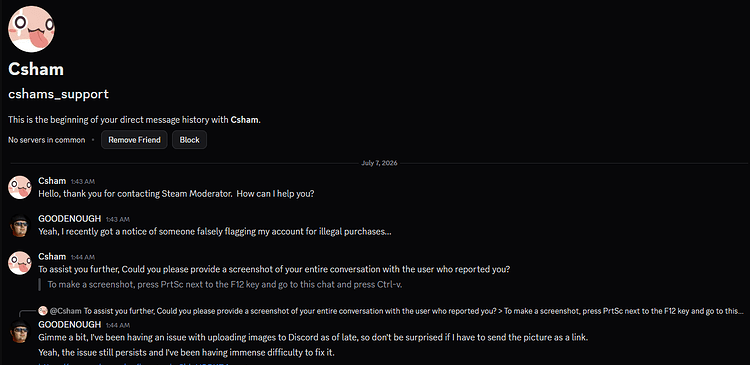Click Csham's avatar beside the screenshot request message

pos(20,263)
